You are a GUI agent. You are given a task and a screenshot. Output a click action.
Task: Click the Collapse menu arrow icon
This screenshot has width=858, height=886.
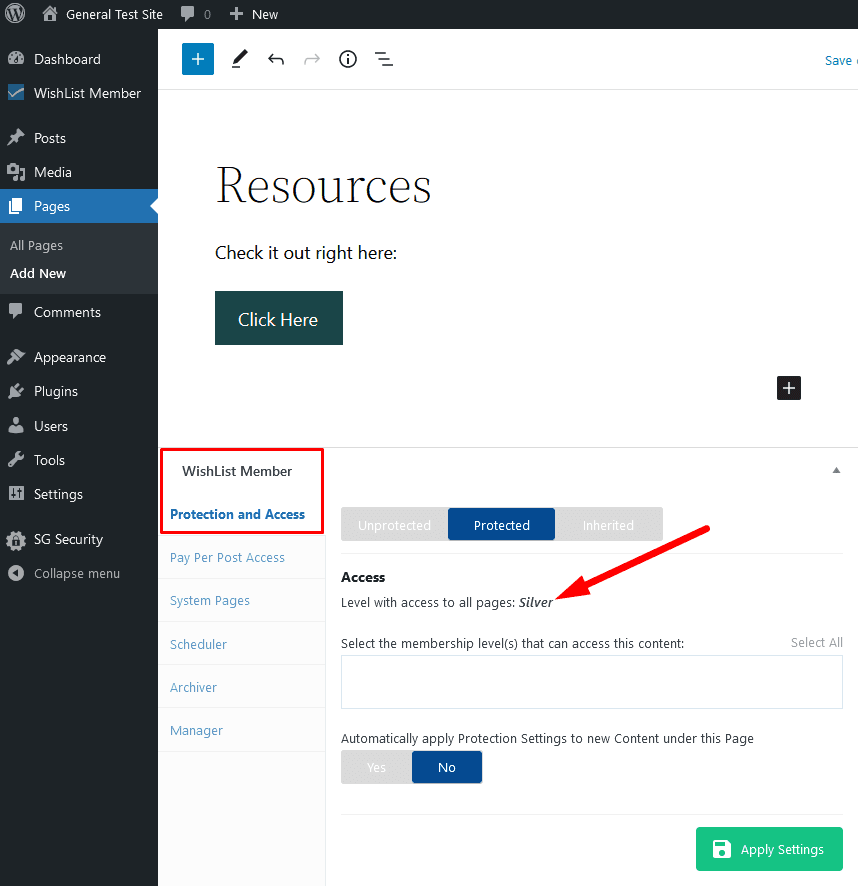pos(16,573)
